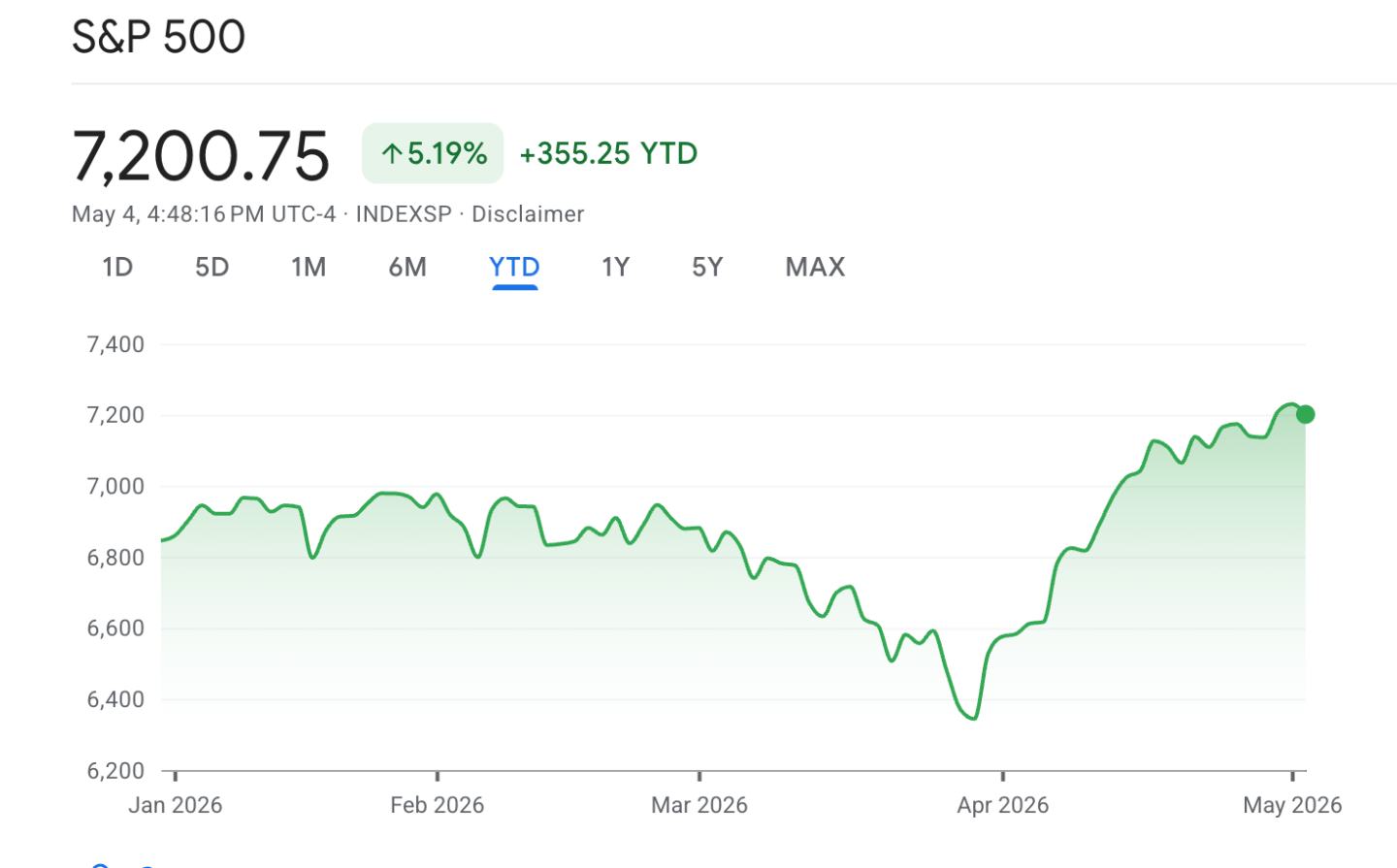Click the INDEXSP exchange label
Image resolution: width=1397 pixels, height=868 pixels.
(404, 214)
